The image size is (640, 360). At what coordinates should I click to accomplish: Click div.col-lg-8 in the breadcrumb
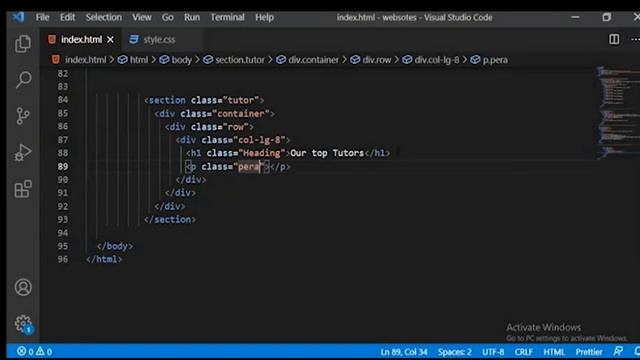(437, 60)
